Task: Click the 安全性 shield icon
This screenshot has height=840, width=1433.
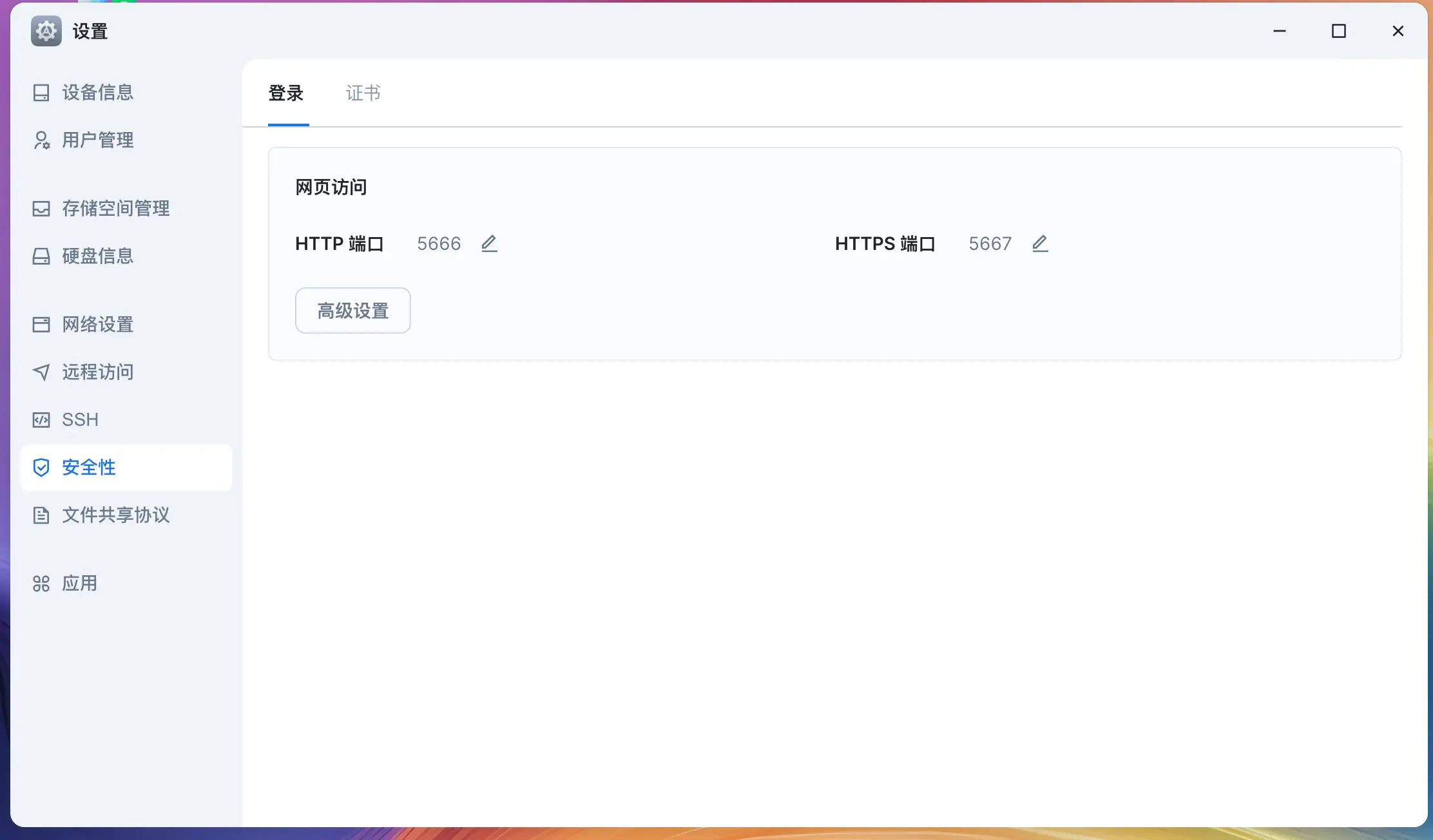Action: tap(41, 468)
